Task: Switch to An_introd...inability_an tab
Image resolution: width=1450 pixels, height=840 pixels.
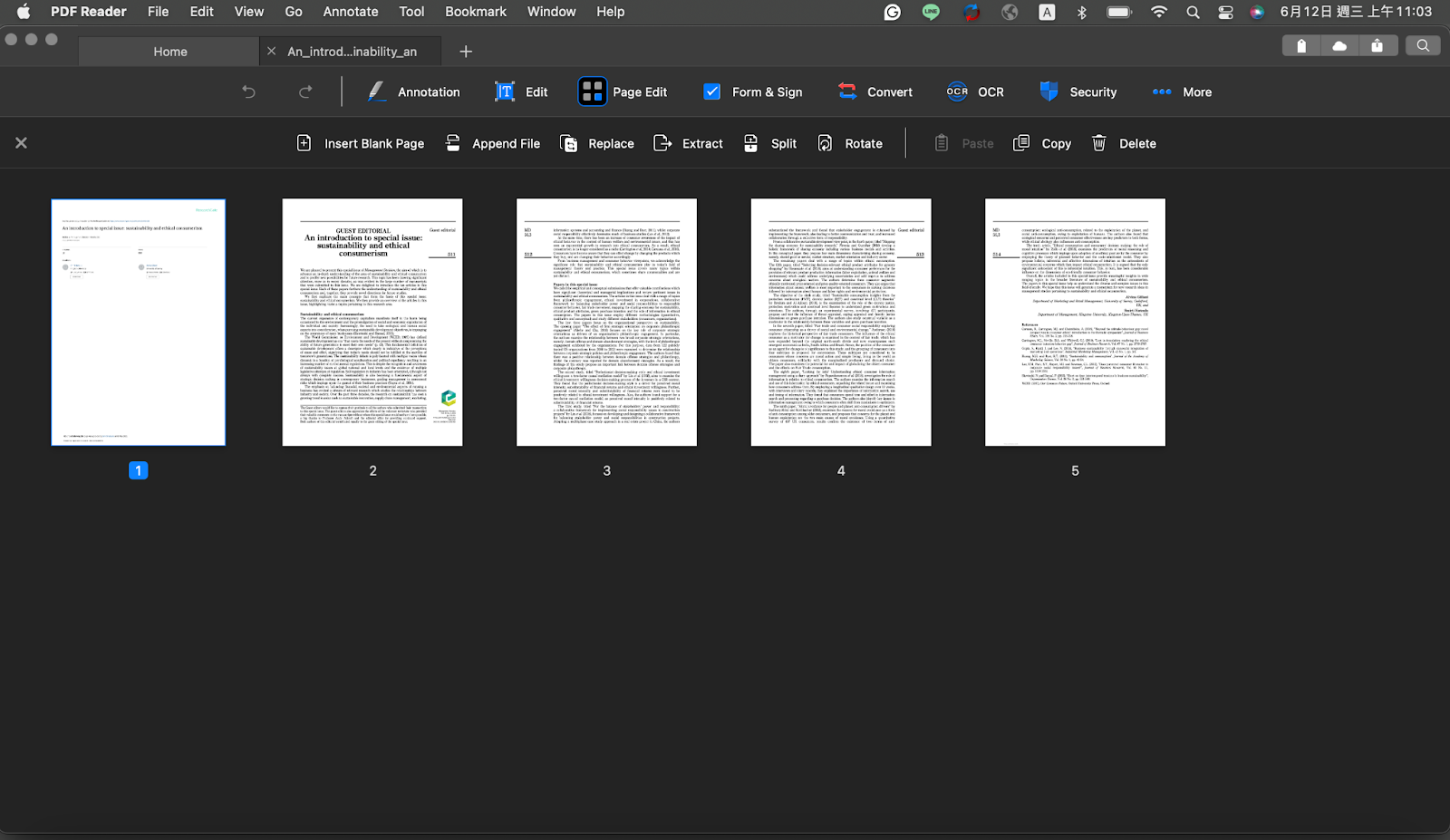Action: pos(353,52)
